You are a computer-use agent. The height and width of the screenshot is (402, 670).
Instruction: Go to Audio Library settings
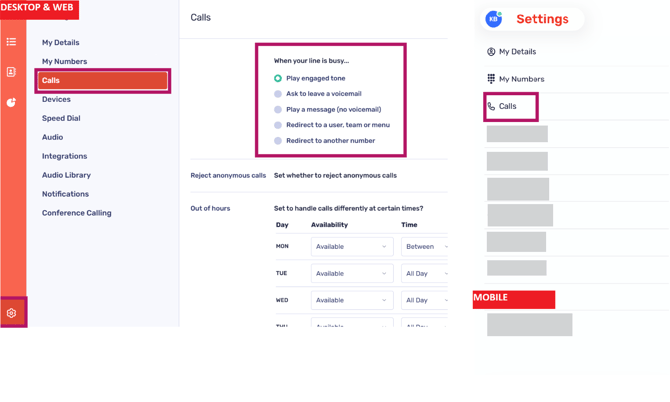click(x=66, y=175)
